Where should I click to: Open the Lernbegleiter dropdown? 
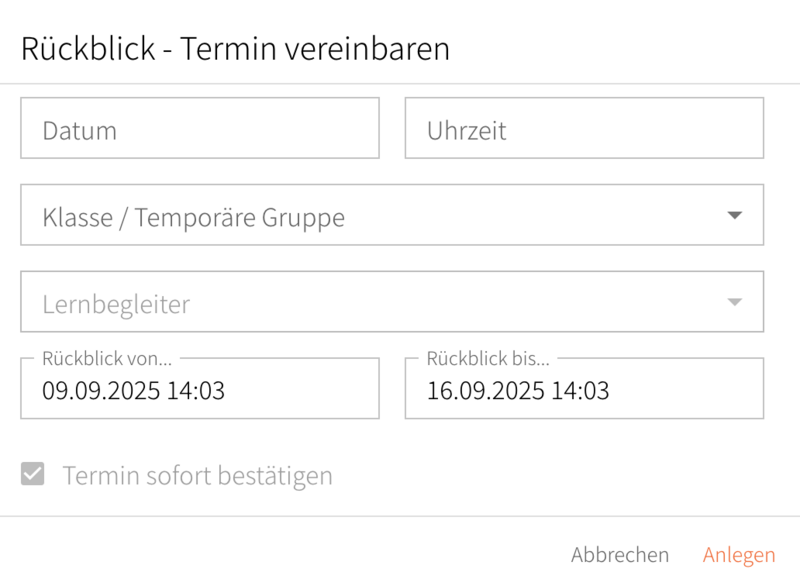pyautogui.click(x=392, y=302)
